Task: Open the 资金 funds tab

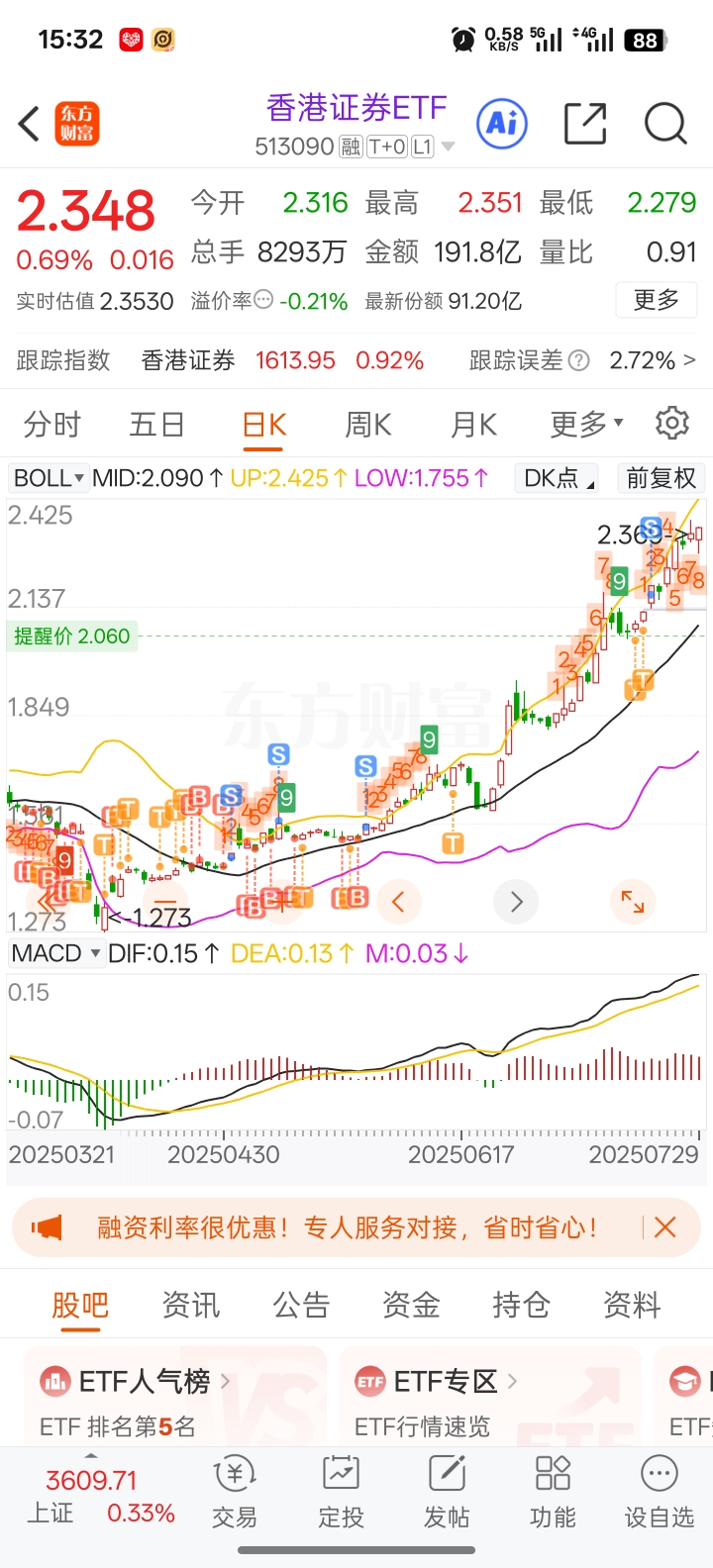Action: coord(411,1306)
